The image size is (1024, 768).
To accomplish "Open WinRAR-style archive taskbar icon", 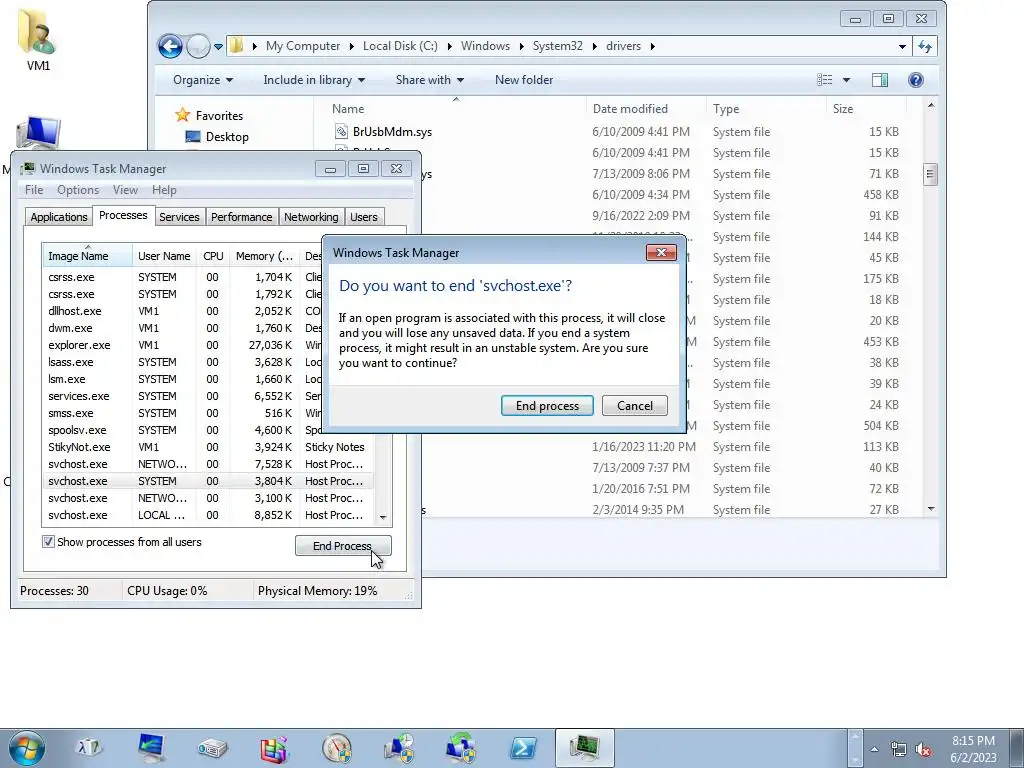I will [274, 748].
